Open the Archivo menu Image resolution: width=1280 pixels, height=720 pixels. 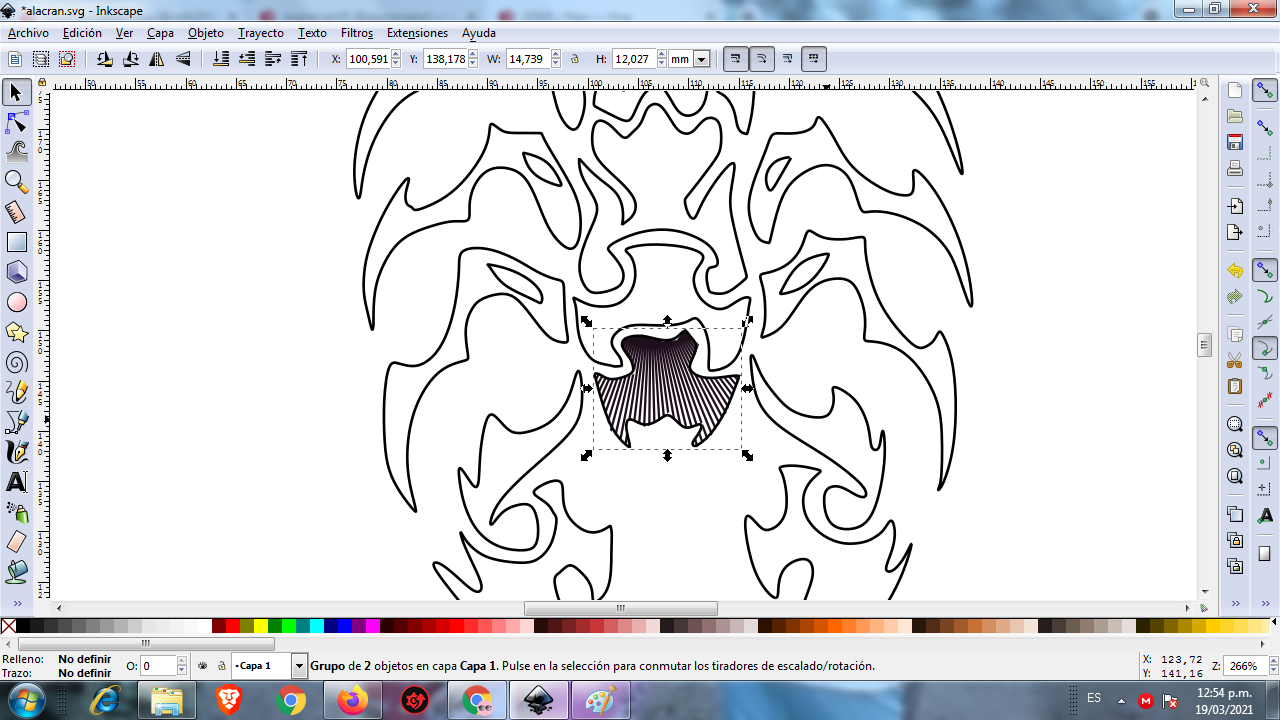click(28, 33)
